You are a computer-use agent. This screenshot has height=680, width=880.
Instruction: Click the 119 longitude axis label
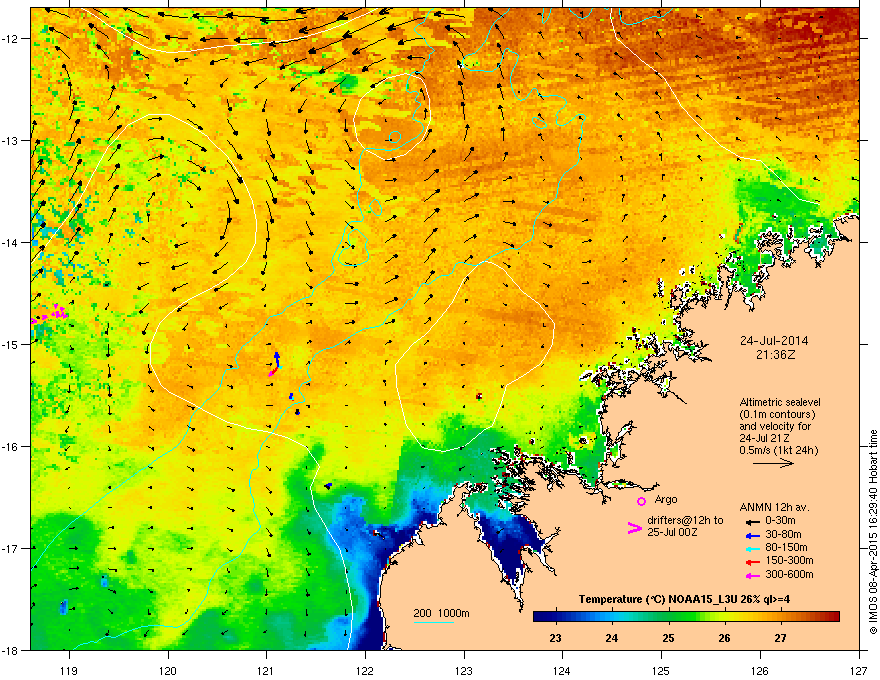pos(69,670)
